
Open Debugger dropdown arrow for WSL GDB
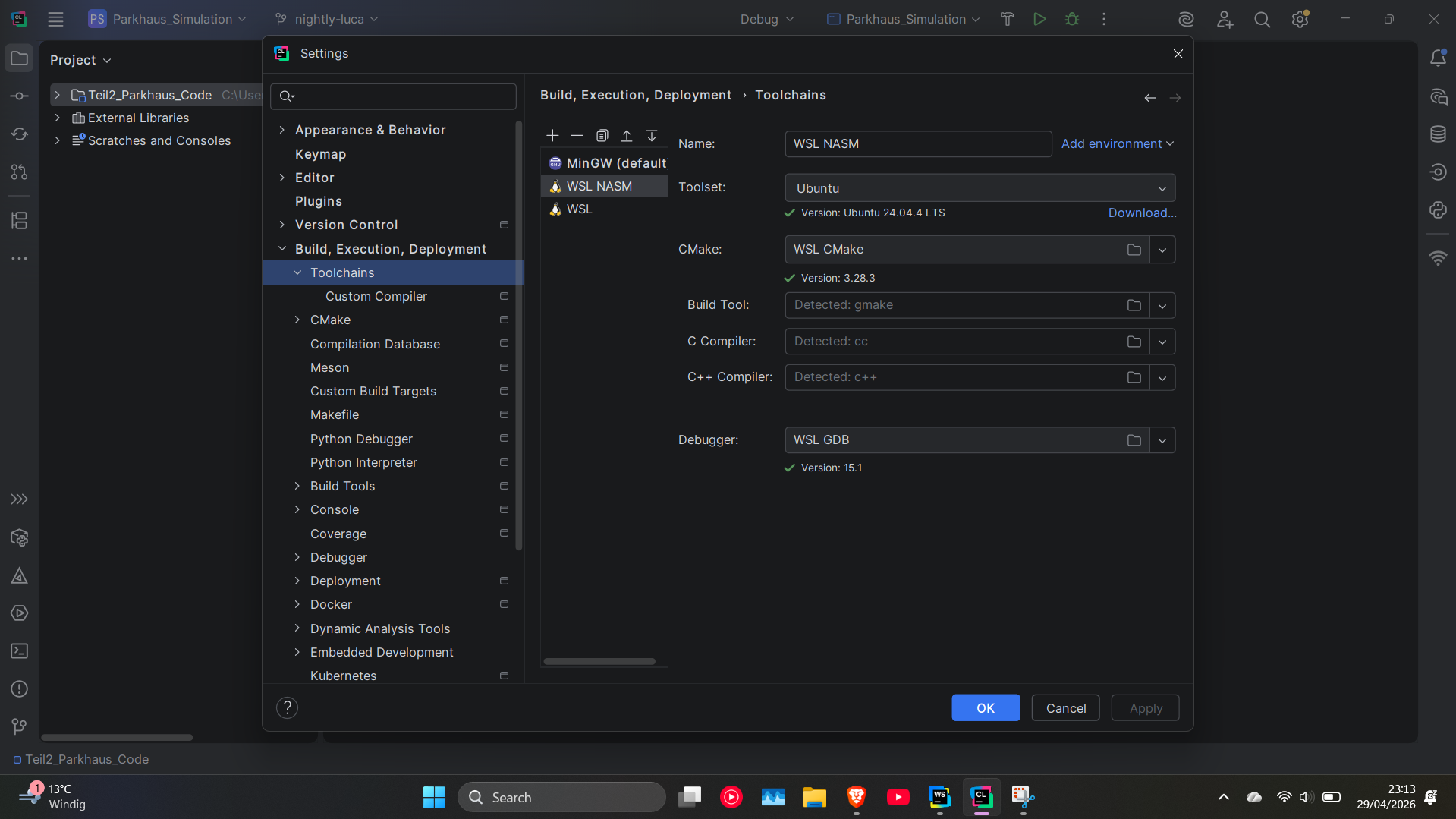pos(1162,440)
